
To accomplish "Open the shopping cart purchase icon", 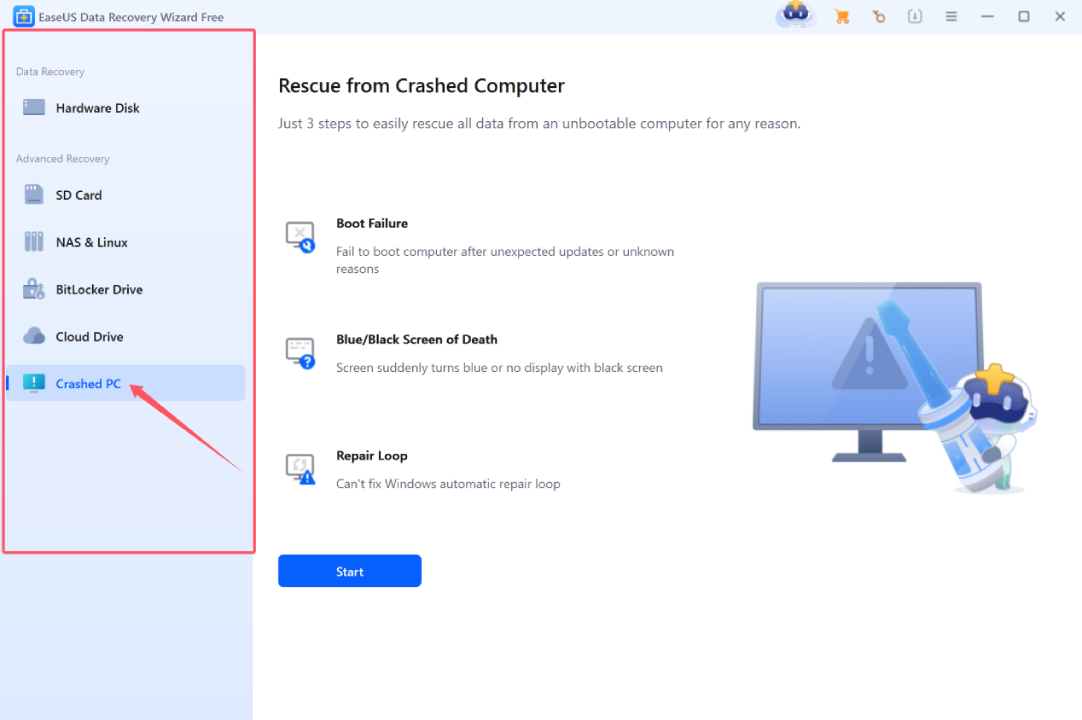I will [842, 17].
